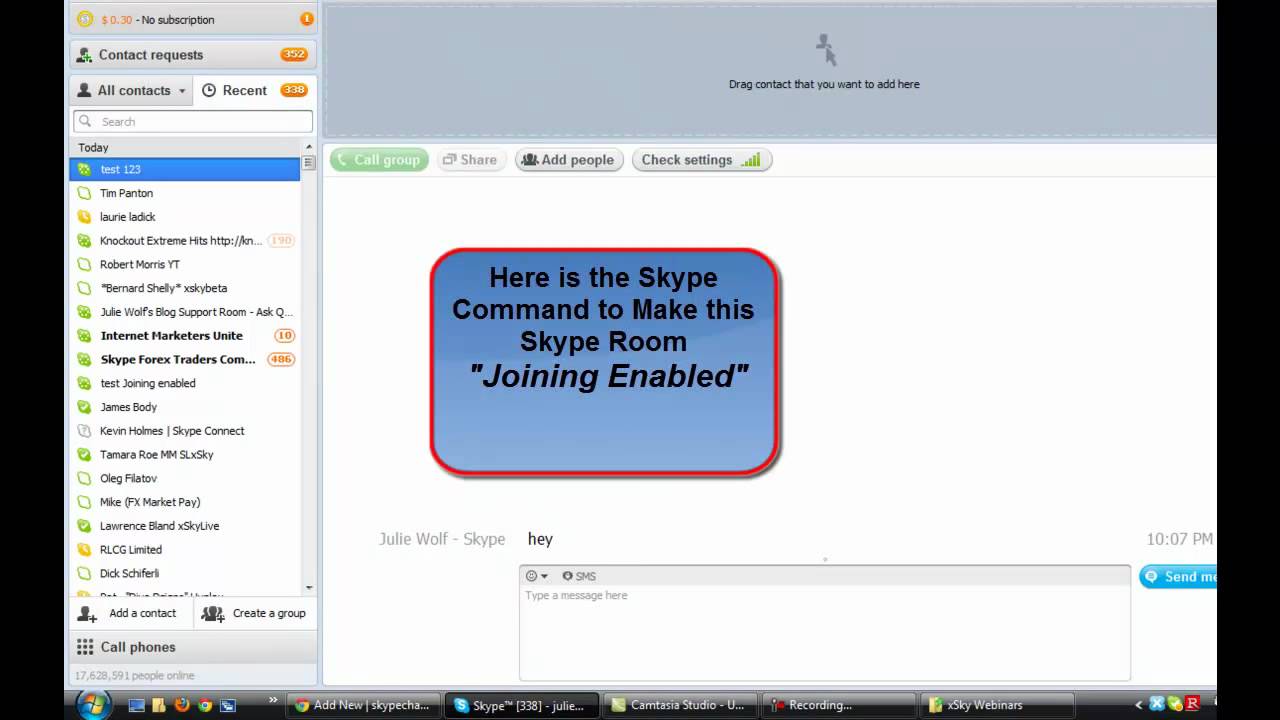Open Internet Marketers Unite group
This screenshot has width=1280, height=720.
pos(185,336)
